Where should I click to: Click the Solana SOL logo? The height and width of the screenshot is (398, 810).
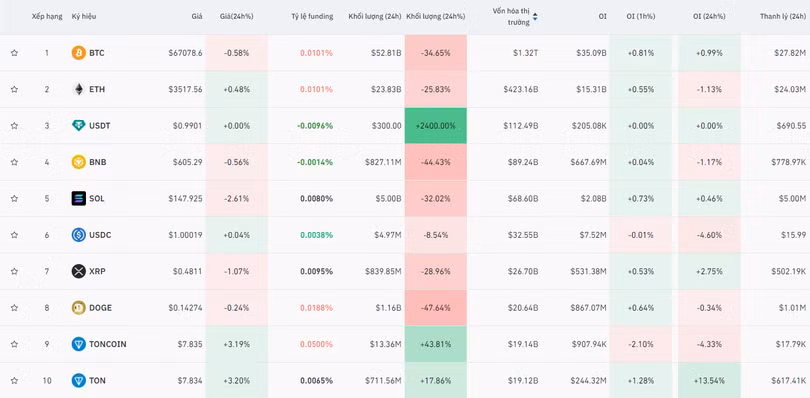(x=79, y=198)
